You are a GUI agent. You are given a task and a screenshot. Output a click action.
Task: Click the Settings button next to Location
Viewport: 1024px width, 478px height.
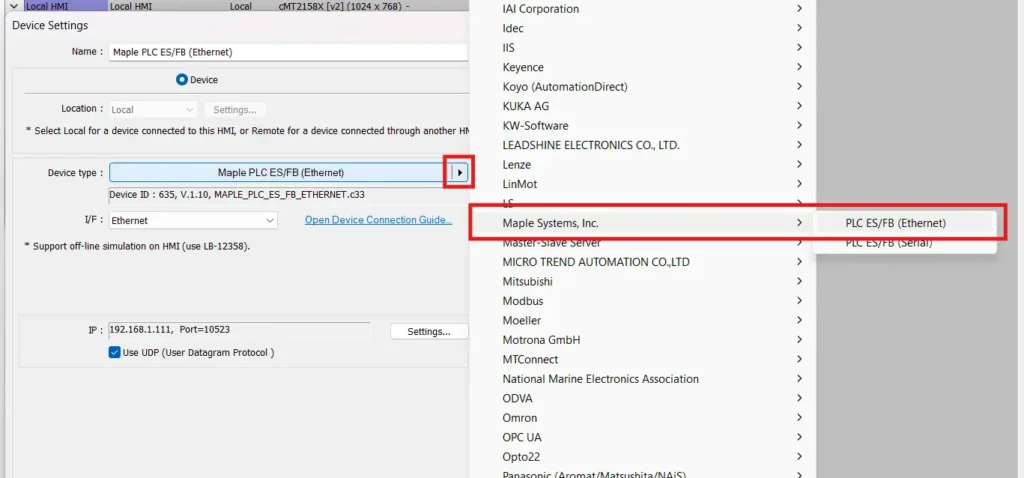(235, 110)
